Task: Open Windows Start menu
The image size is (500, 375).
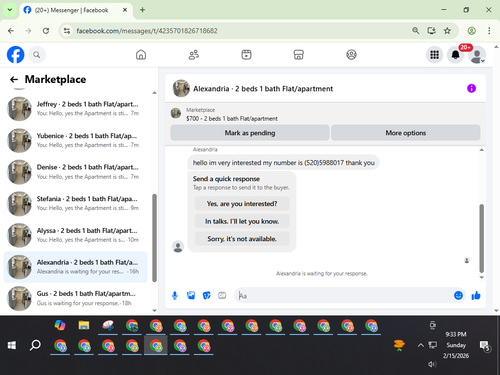Action: click(x=12, y=345)
